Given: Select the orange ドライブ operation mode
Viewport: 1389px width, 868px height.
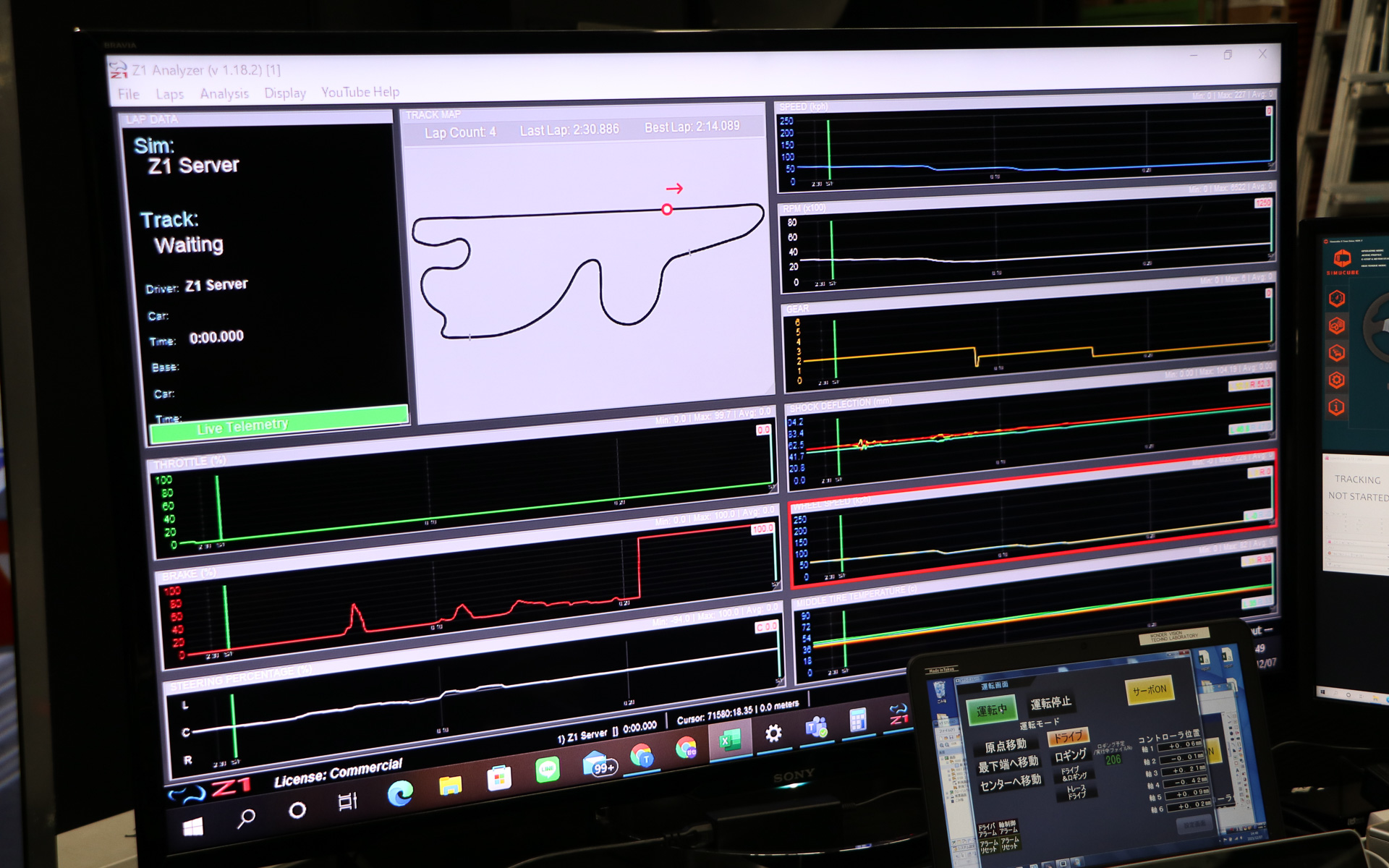Looking at the screenshot, I should (1068, 737).
